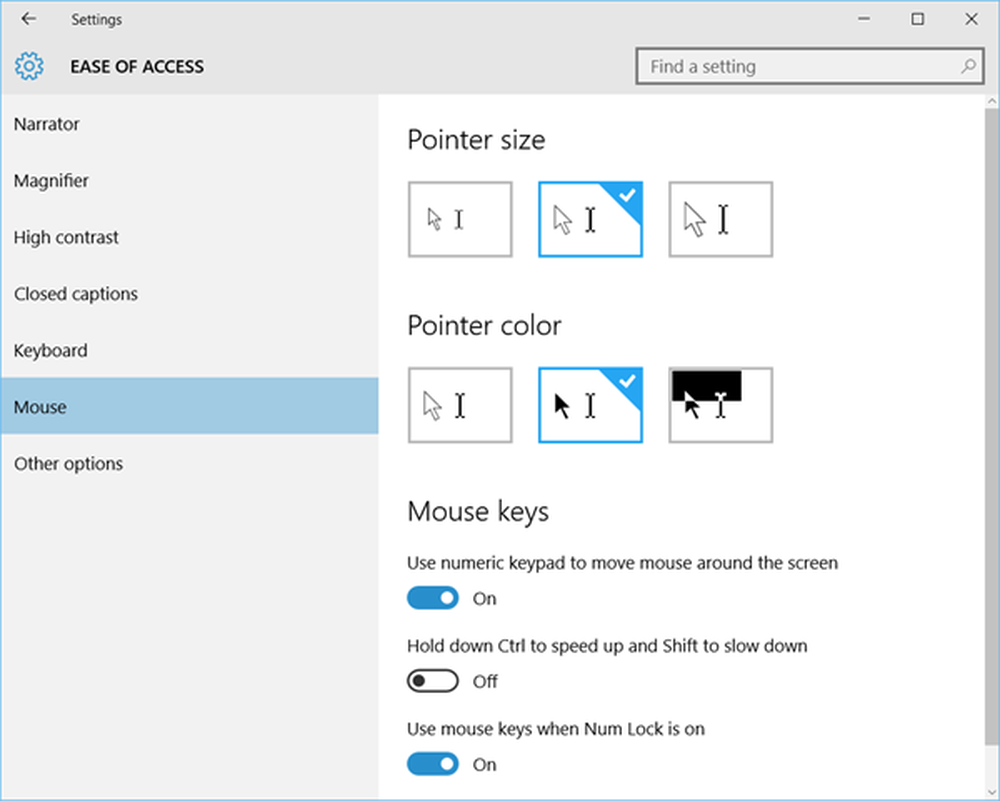
Task: Pick the black pointer color
Action: (590, 405)
